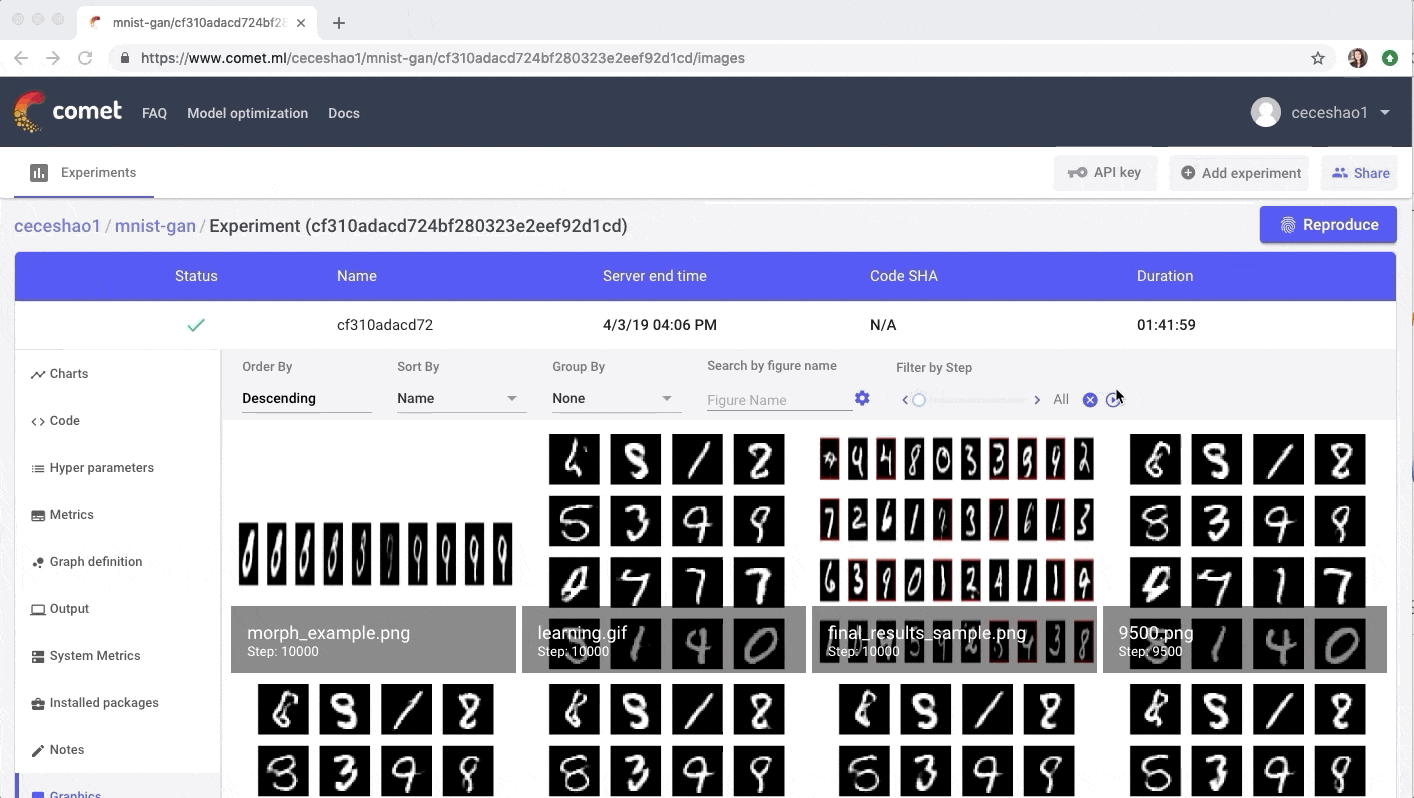
Task: Click the Figure Name search field
Action: pyautogui.click(x=778, y=400)
